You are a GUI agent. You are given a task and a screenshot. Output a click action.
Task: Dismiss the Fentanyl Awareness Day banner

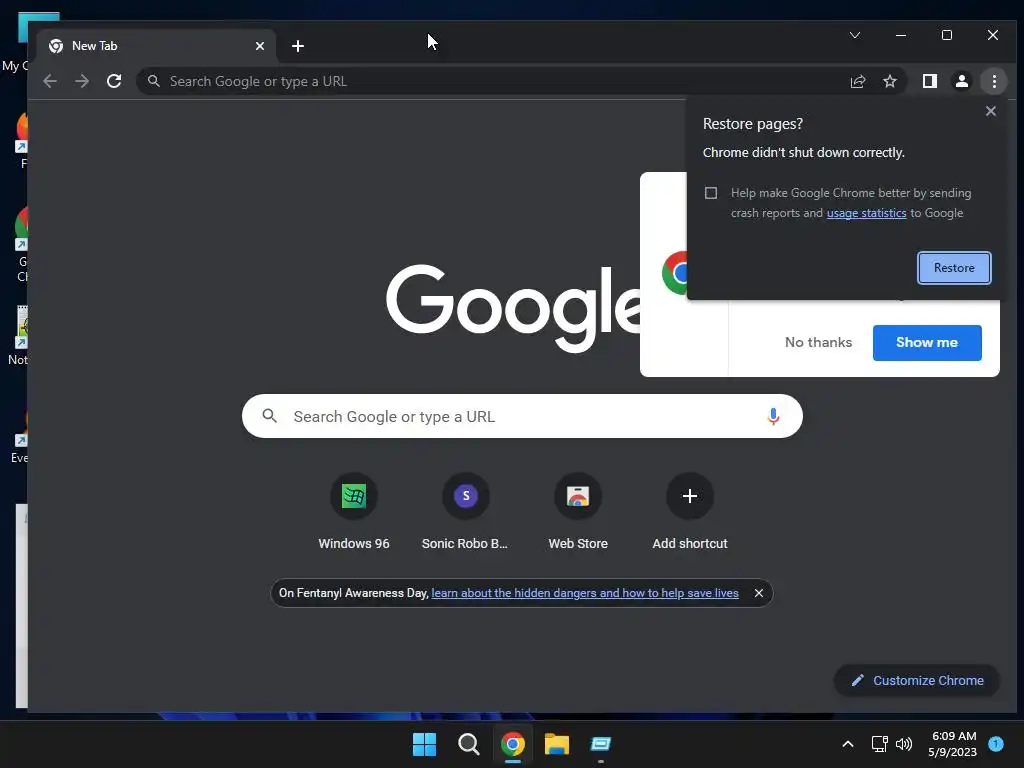coord(758,593)
